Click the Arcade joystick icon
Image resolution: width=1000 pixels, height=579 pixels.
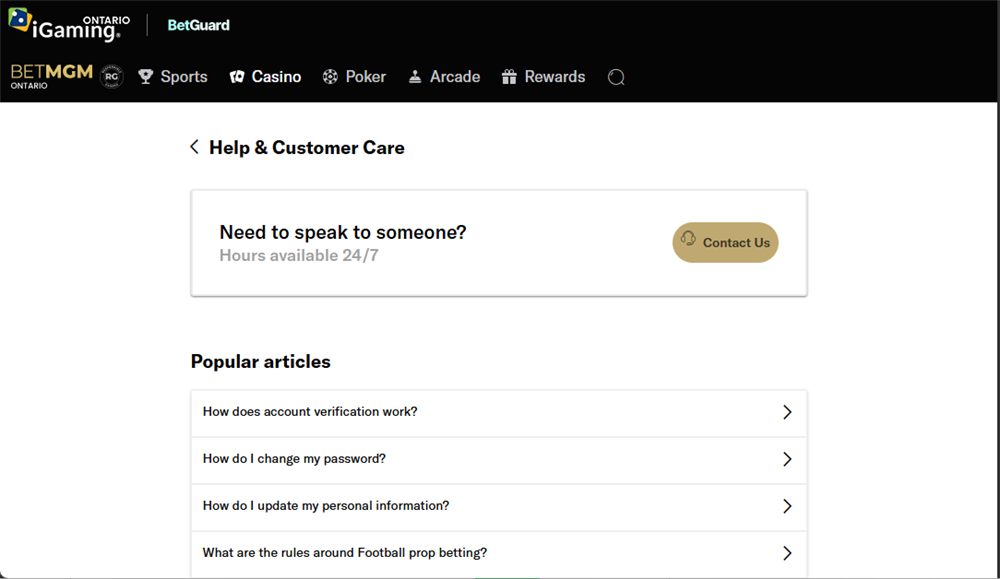pyautogui.click(x=415, y=77)
